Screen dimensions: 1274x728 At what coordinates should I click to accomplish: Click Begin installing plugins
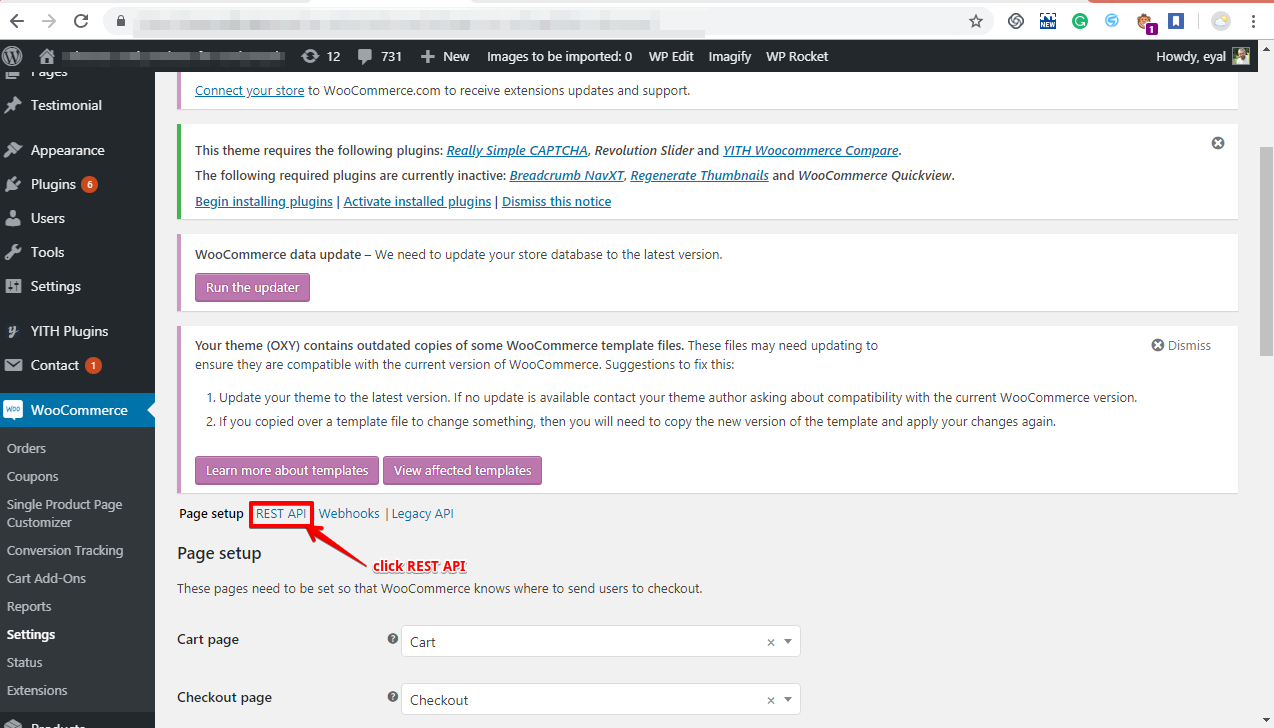coord(264,201)
